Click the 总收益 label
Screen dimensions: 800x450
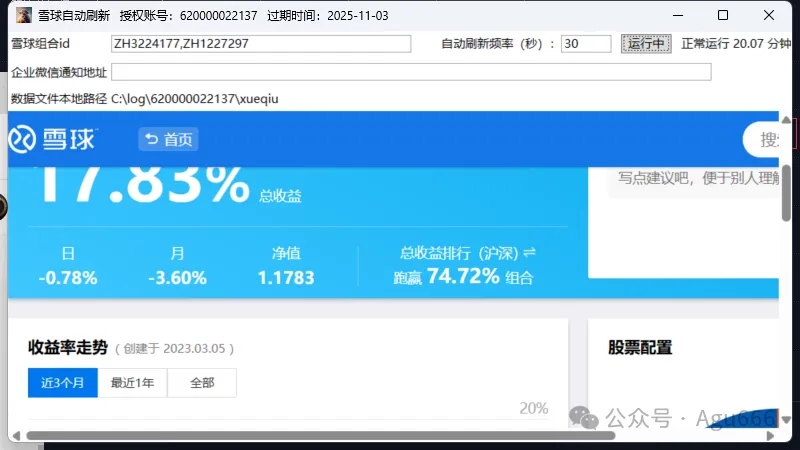(x=280, y=196)
